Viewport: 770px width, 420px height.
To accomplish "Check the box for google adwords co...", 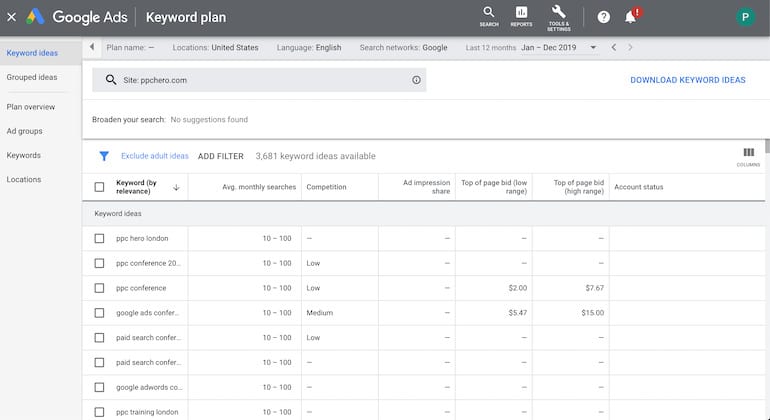I will (99, 387).
